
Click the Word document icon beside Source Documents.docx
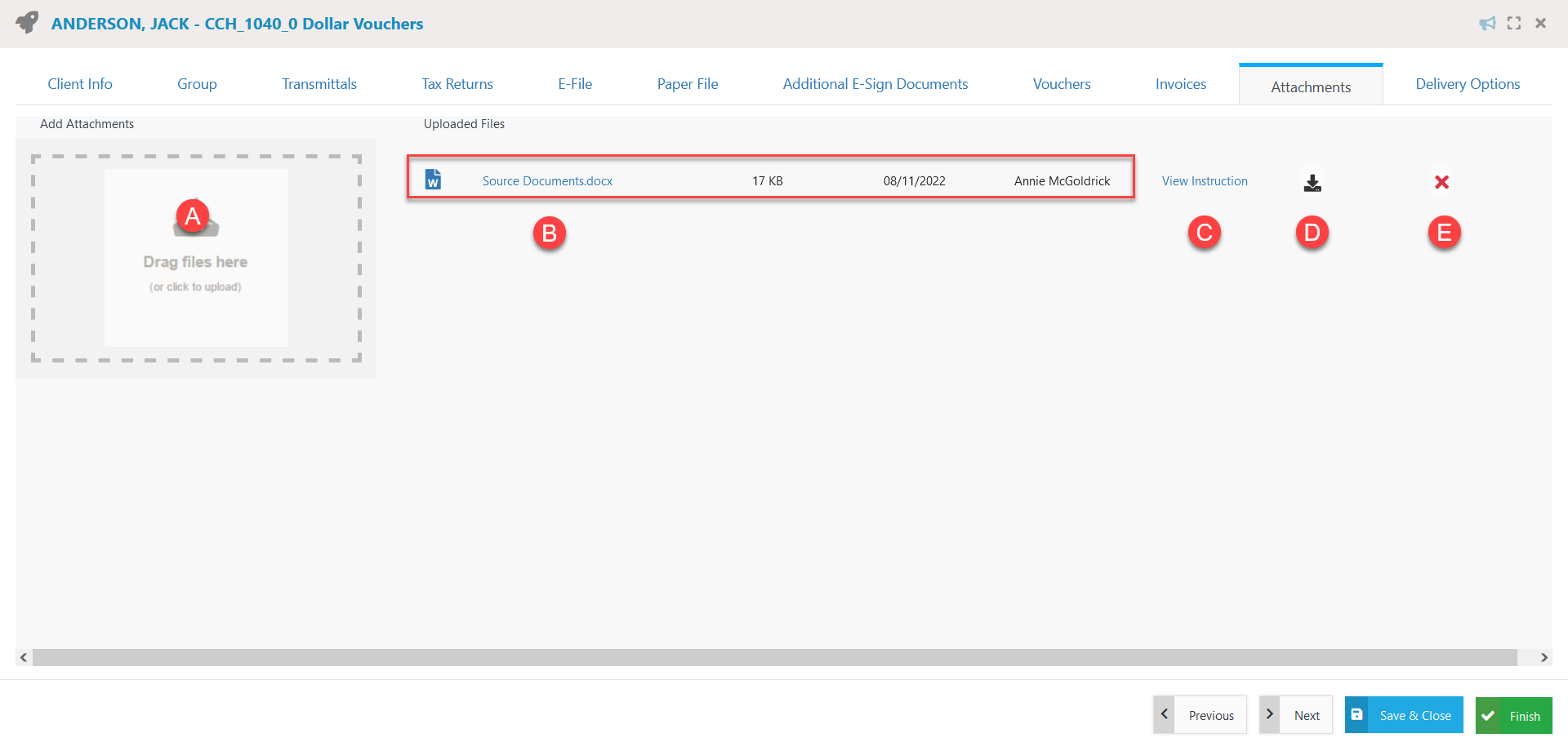[433, 179]
